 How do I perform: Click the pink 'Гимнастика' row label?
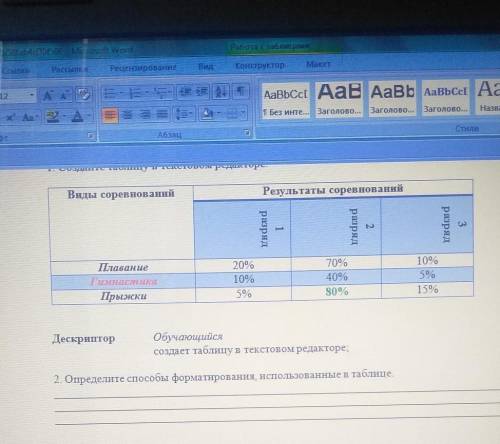click(124, 282)
